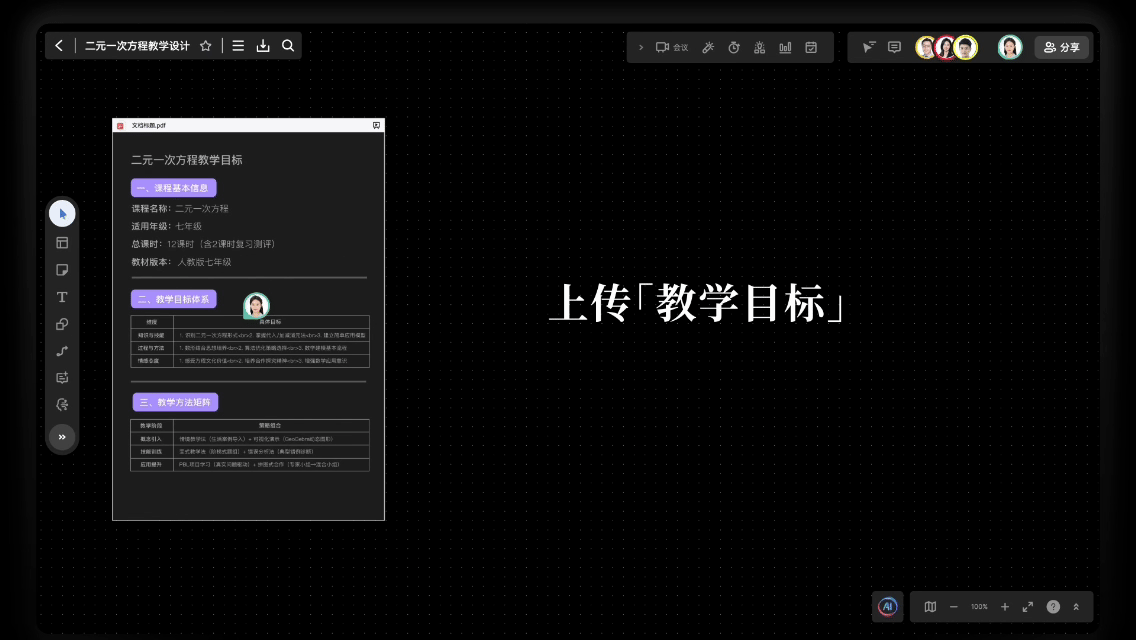Zoom out with the minus button

pyautogui.click(x=953, y=607)
